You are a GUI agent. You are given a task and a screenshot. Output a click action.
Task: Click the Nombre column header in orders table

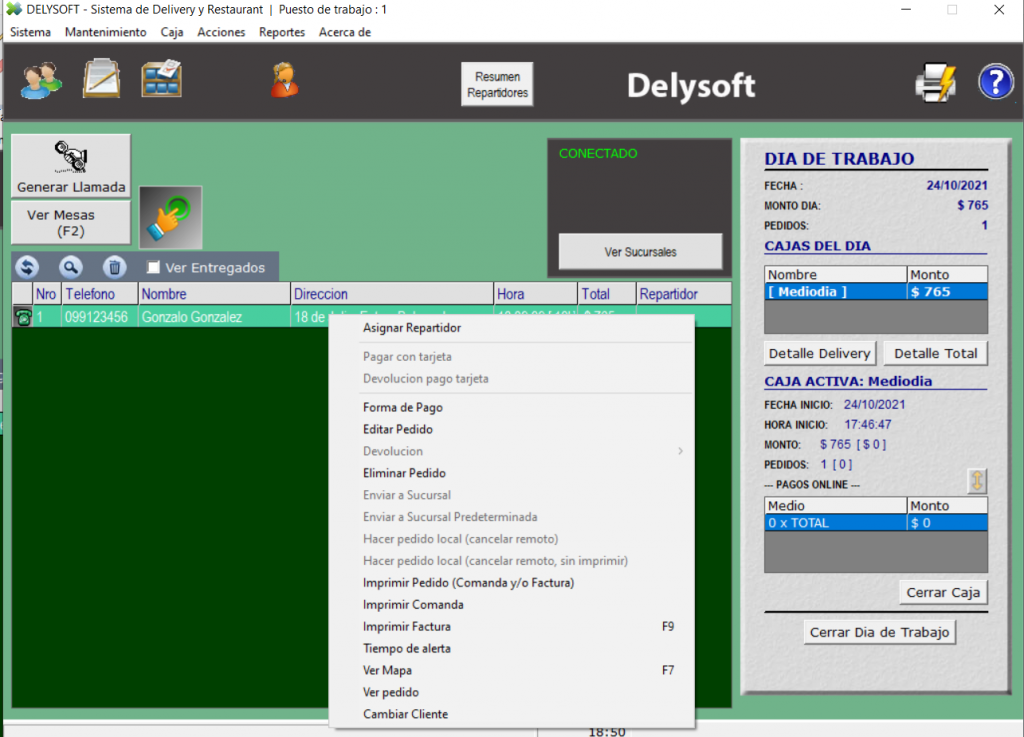pyautogui.click(x=214, y=294)
